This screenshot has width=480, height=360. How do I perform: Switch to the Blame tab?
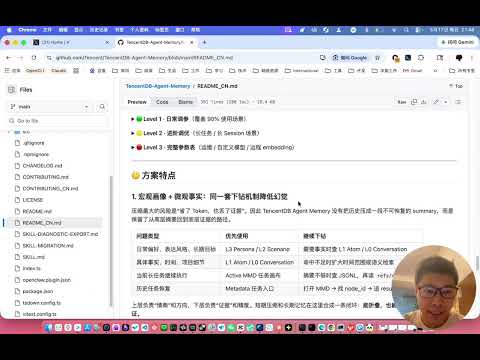coord(185,102)
